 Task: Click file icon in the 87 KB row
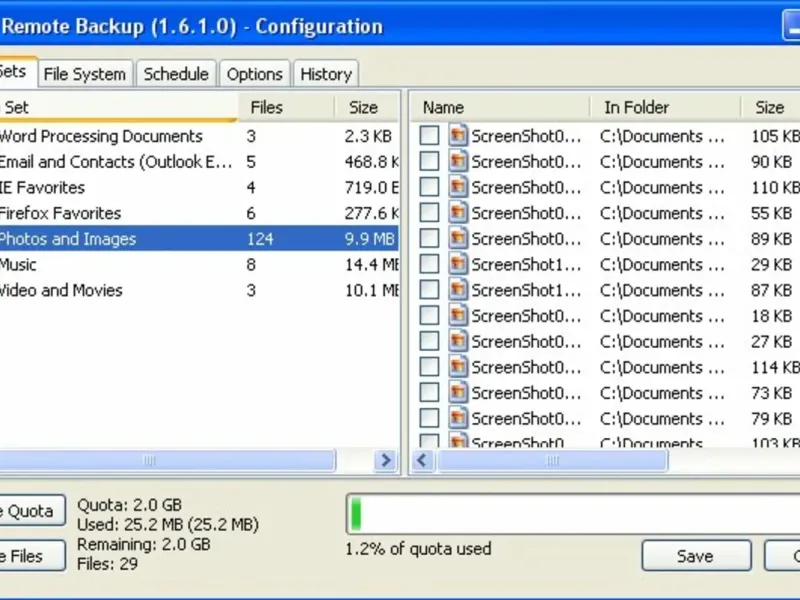[458, 289]
